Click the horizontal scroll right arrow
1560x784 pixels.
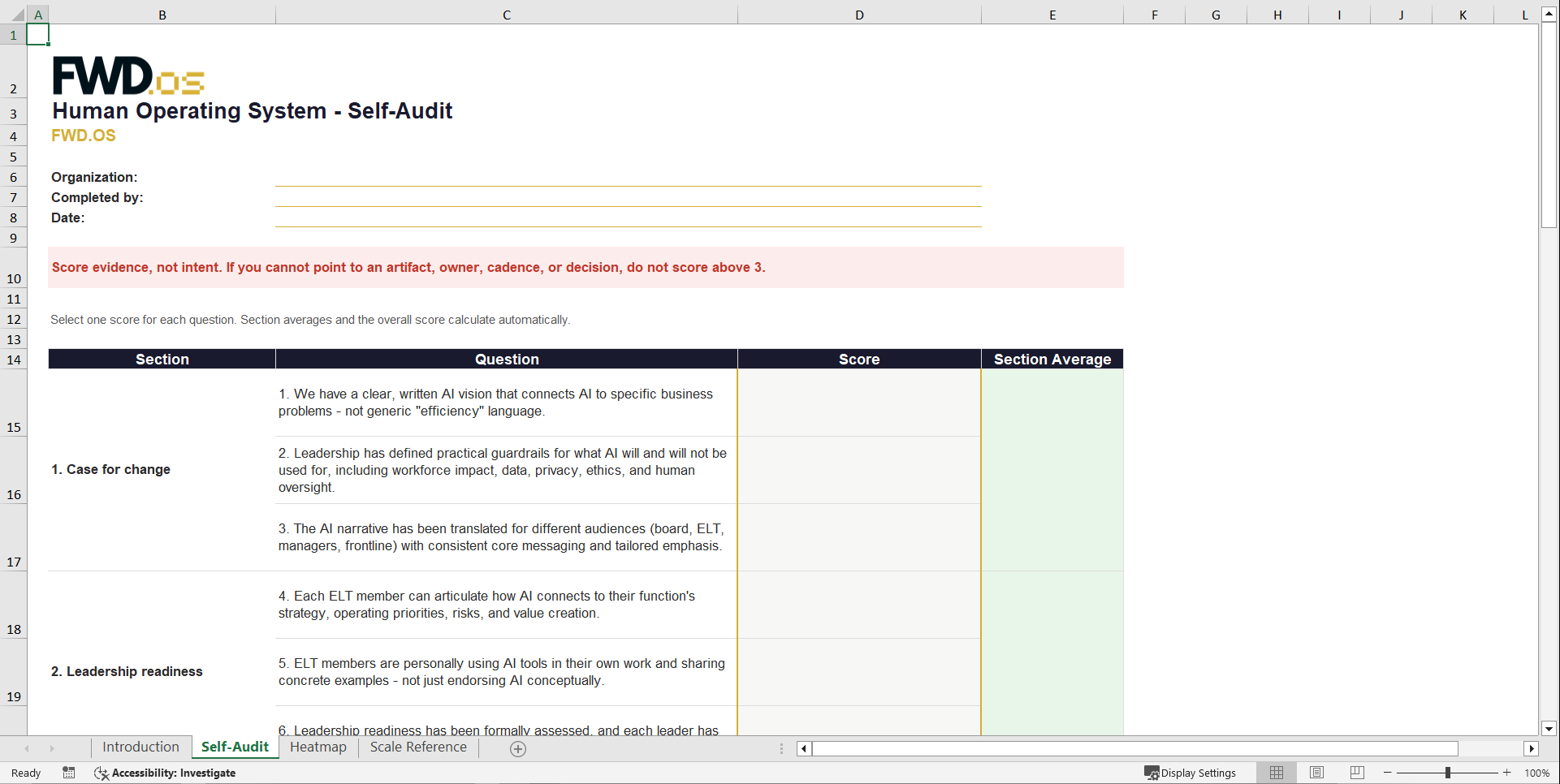pyautogui.click(x=1532, y=749)
